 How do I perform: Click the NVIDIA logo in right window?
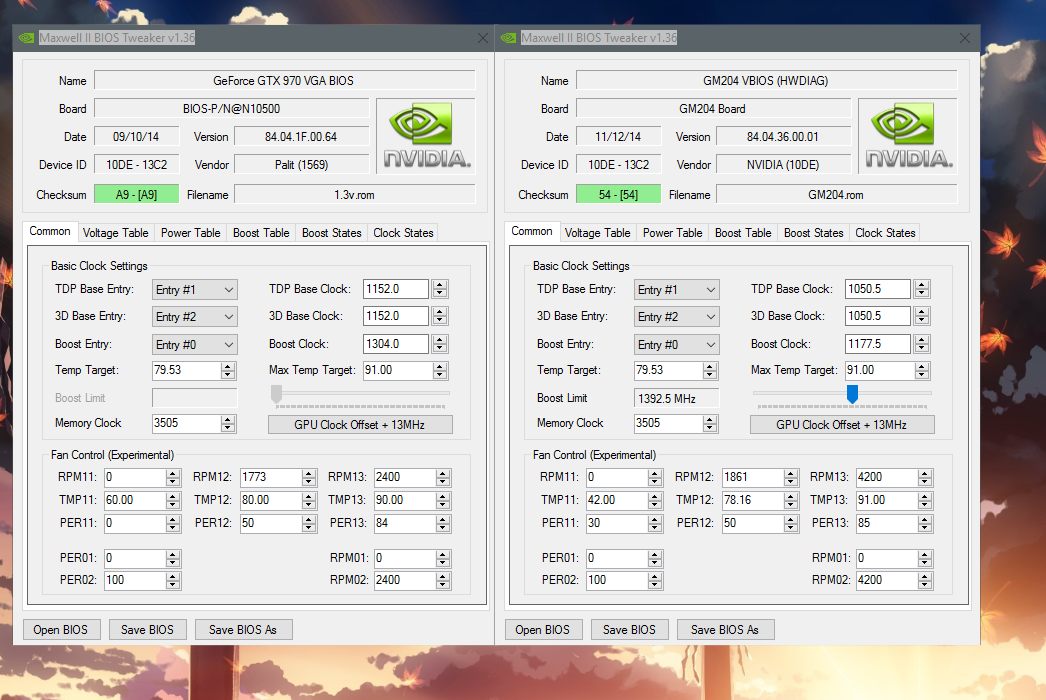point(908,136)
